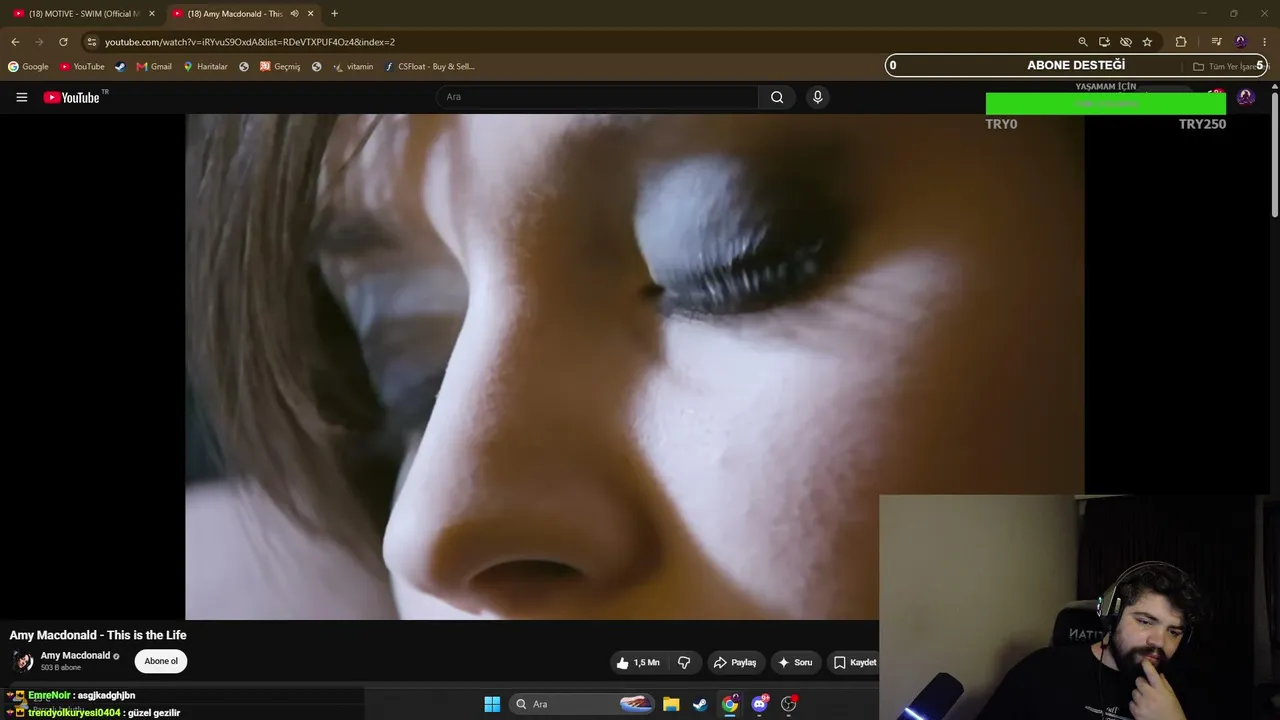Close the Amy Macdonald tab
The height and width of the screenshot is (720, 1280).
point(310,14)
